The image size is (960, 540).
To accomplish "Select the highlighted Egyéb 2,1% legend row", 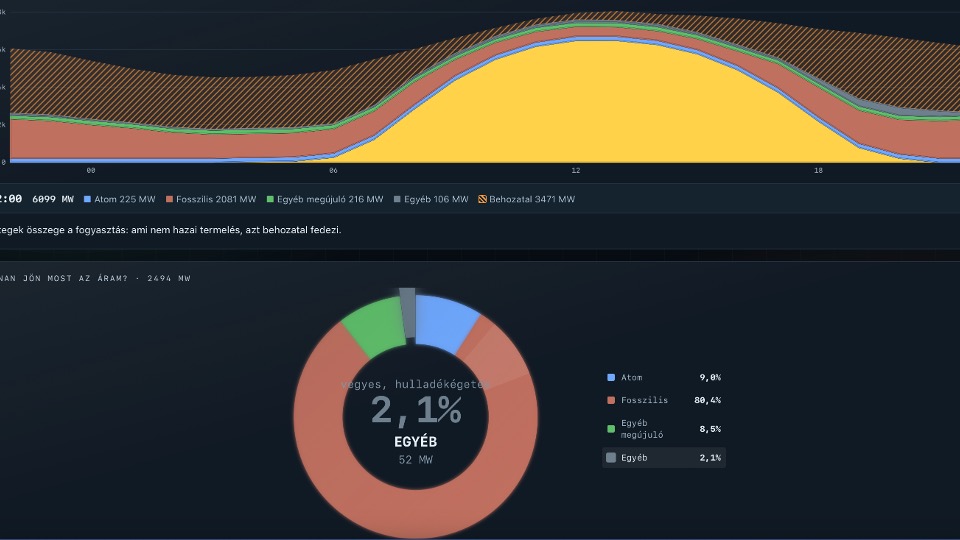I will coord(664,457).
